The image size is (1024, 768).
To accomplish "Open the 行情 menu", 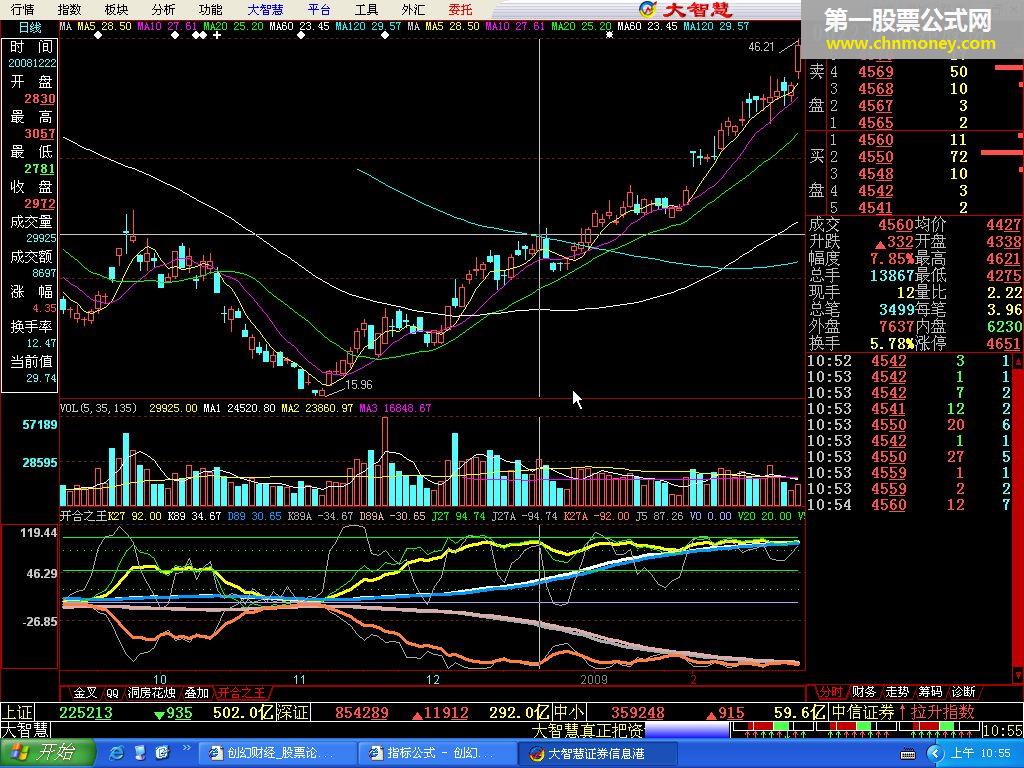I will tap(22, 10).
